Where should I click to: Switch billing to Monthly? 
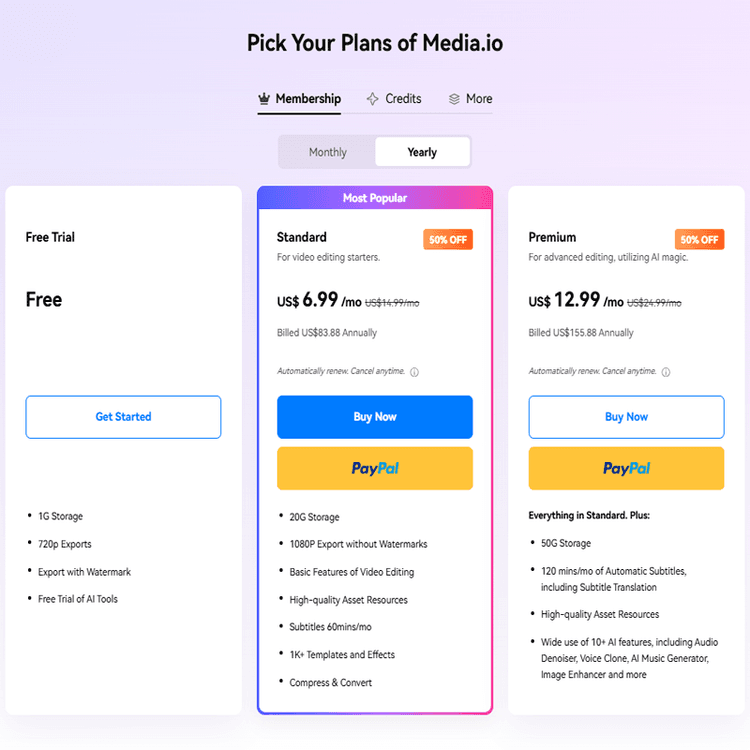[328, 152]
